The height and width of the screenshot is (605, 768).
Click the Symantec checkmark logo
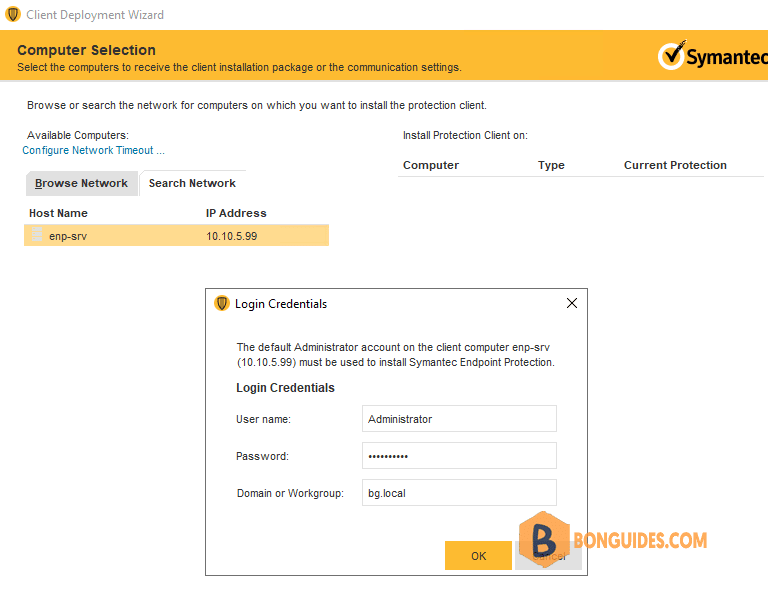(x=672, y=55)
